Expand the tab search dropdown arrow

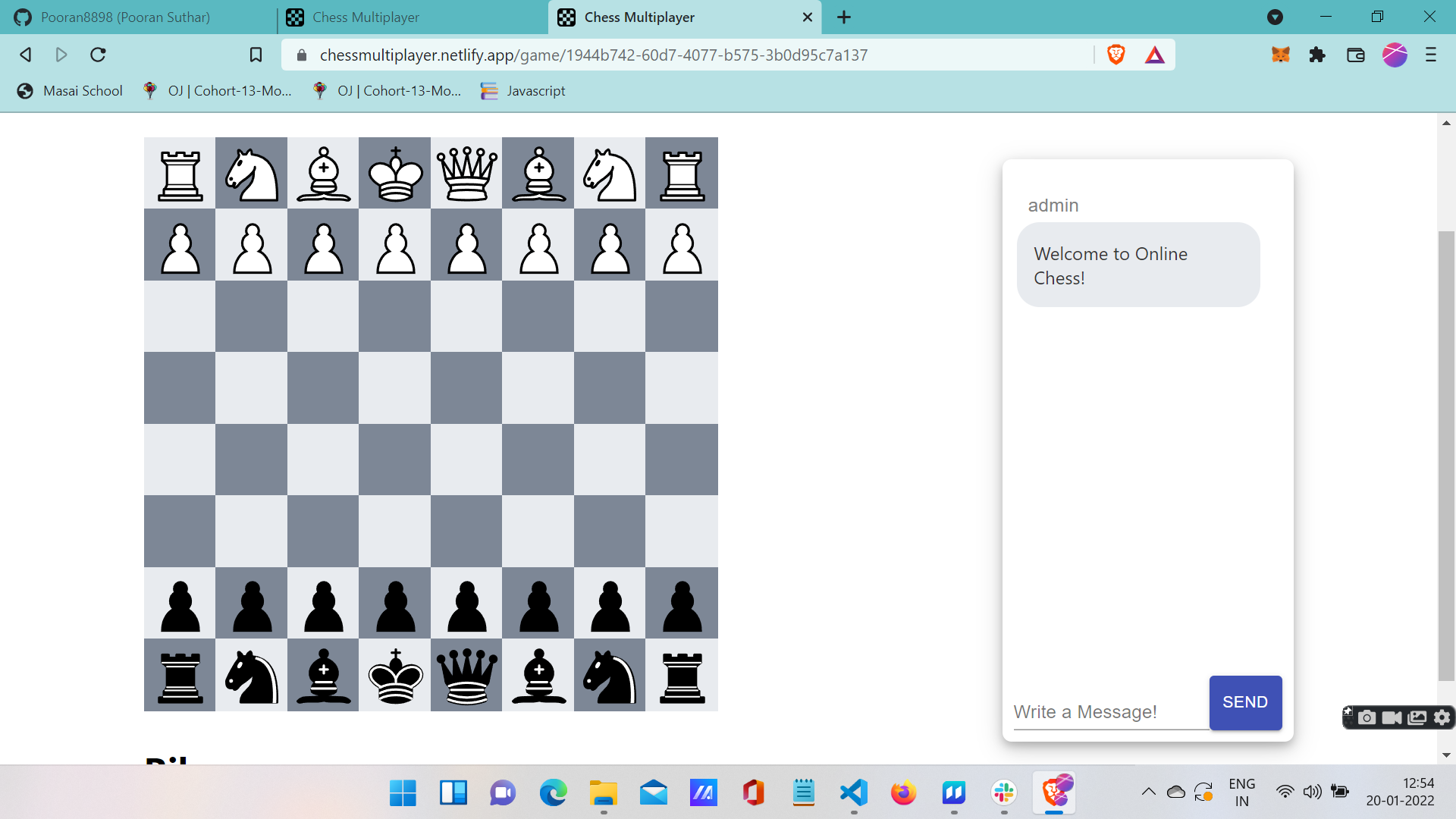point(1275,17)
